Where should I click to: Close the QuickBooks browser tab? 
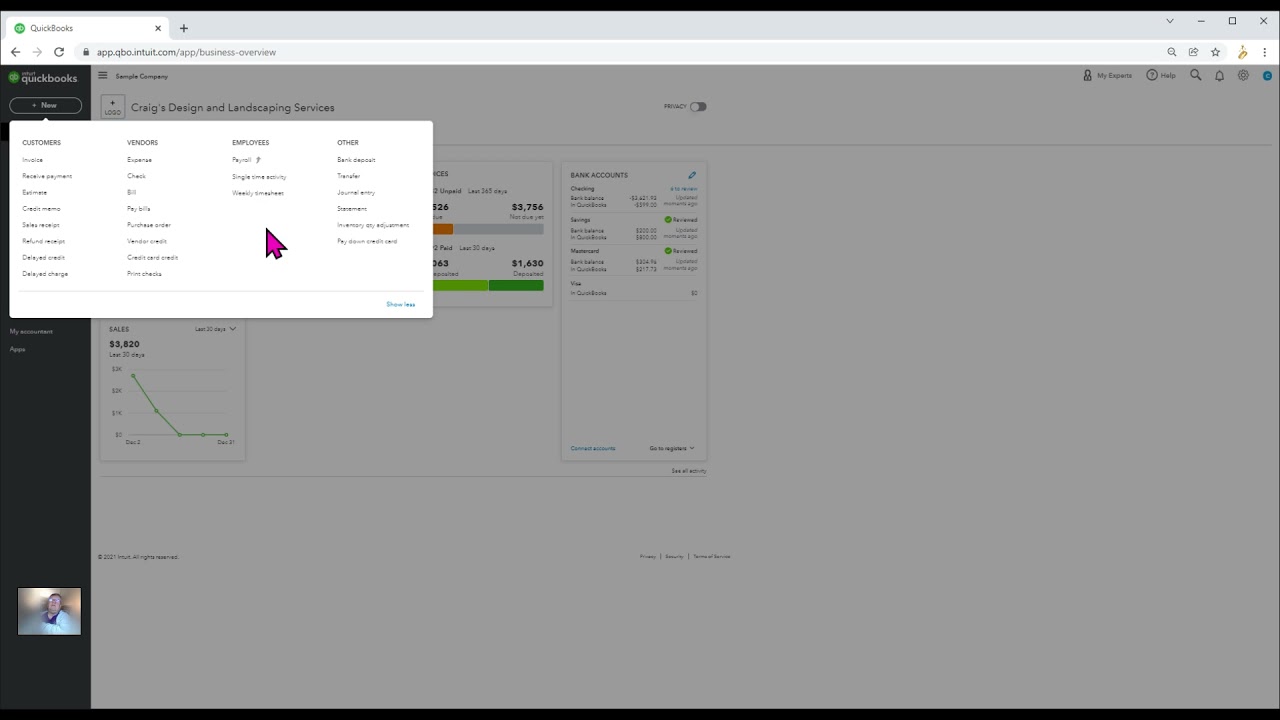coord(157,28)
